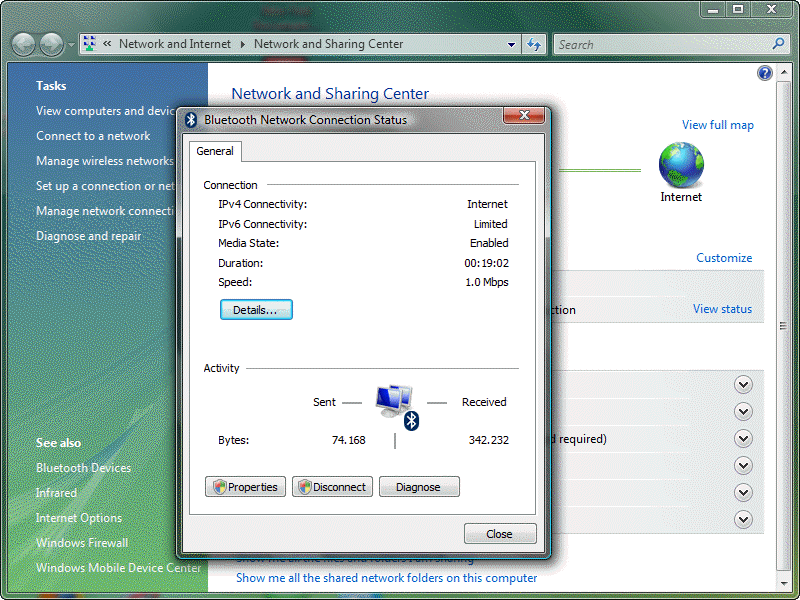Open Internet Options link

pos(79,518)
